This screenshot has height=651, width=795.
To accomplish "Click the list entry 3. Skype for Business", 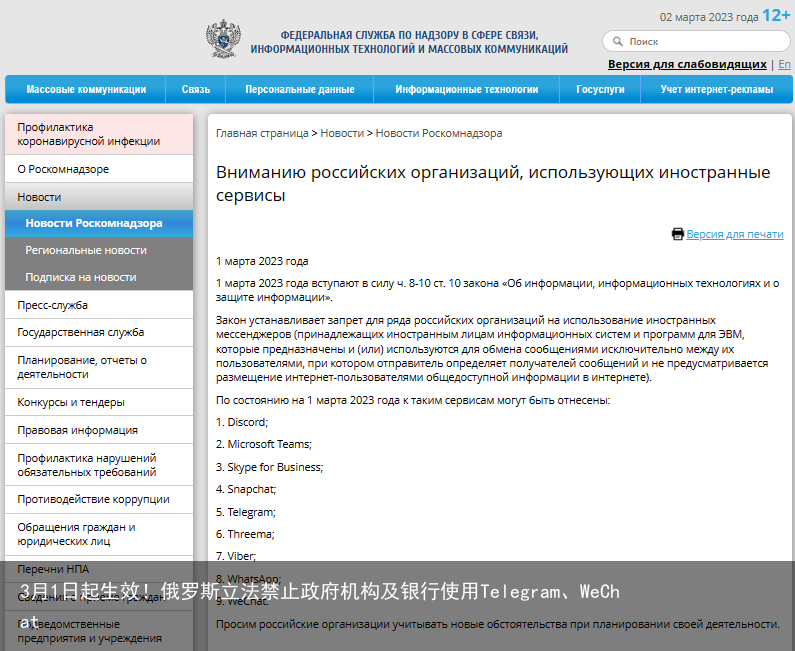I will pos(270,467).
